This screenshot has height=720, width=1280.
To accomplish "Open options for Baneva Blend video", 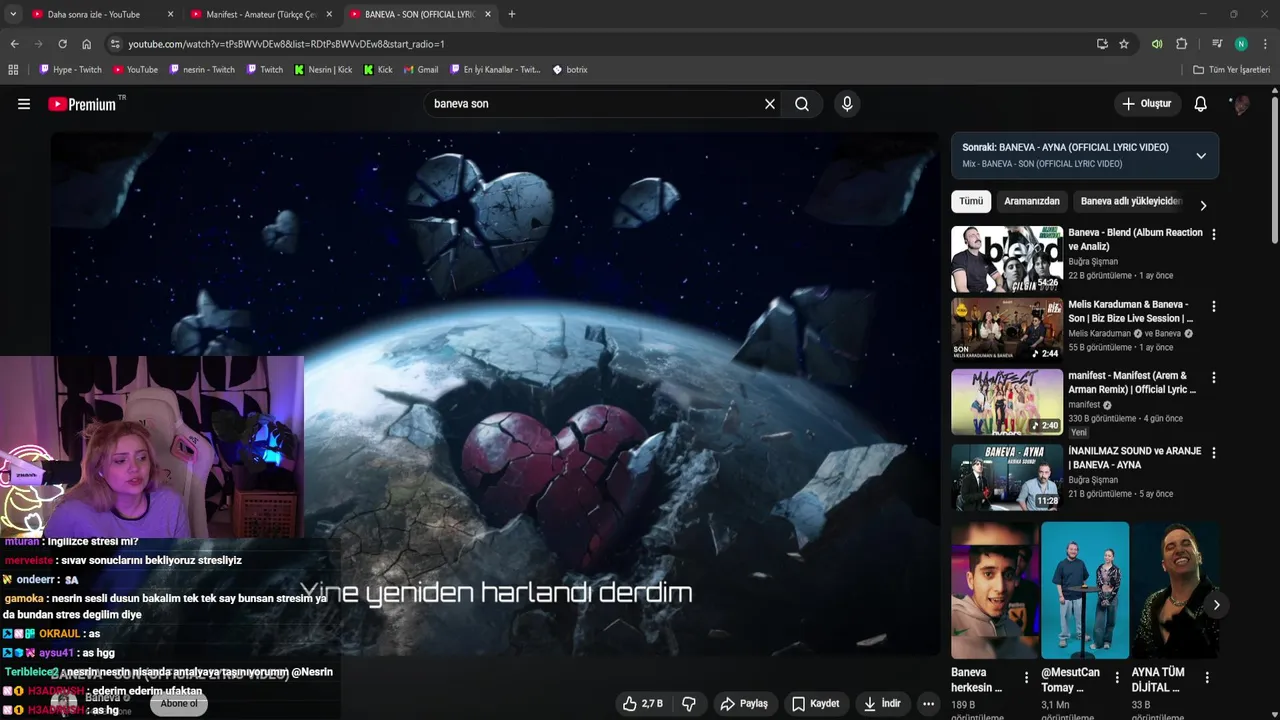I will point(1214,234).
